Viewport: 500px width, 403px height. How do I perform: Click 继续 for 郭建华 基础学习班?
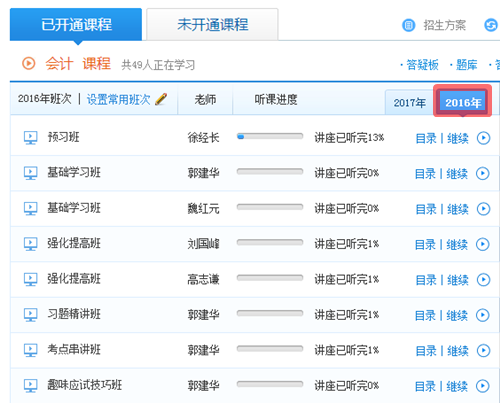point(457,174)
